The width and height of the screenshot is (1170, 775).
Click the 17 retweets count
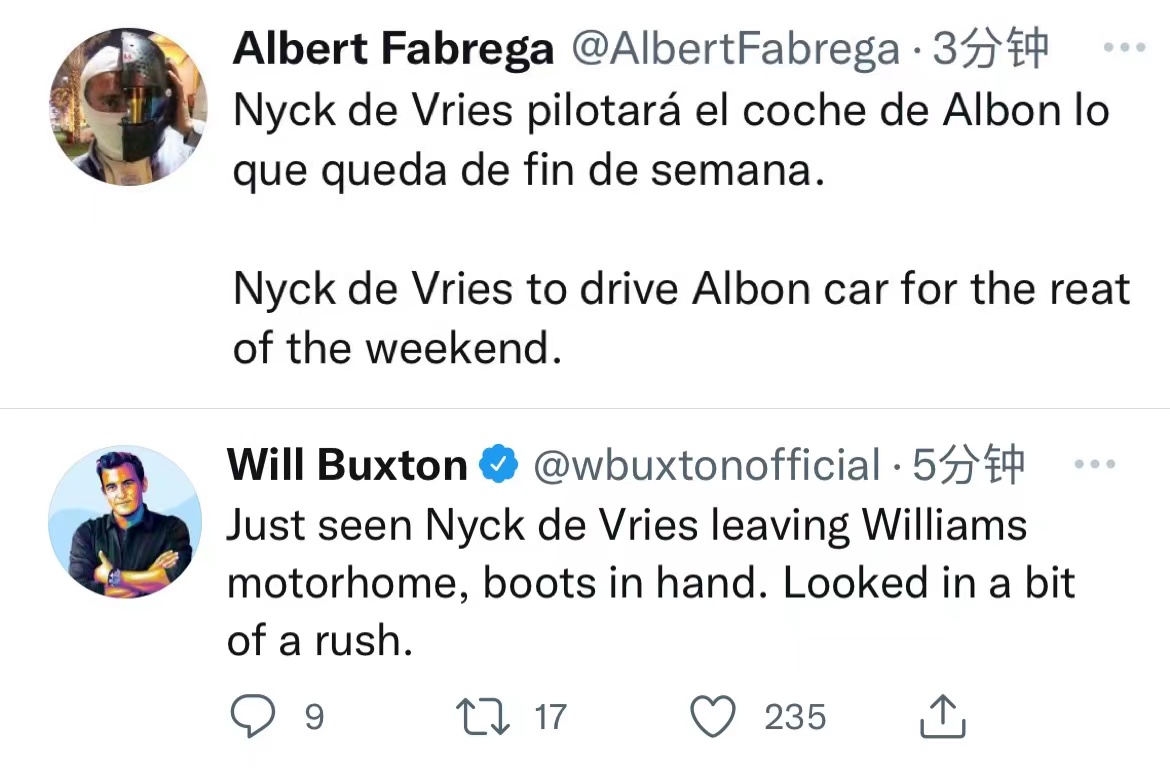[x=551, y=717]
